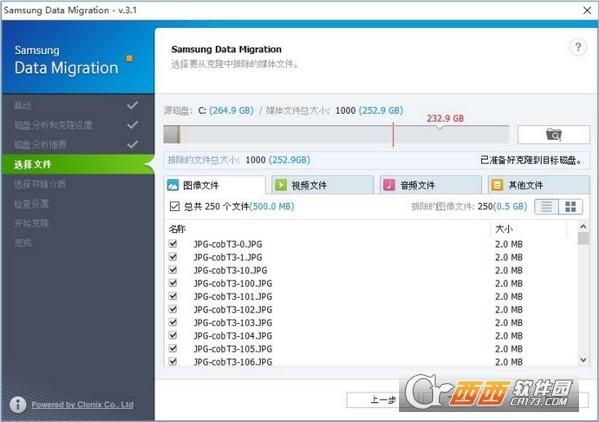Select file name JPG-cobT3-106.JPG

(x=233, y=362)
